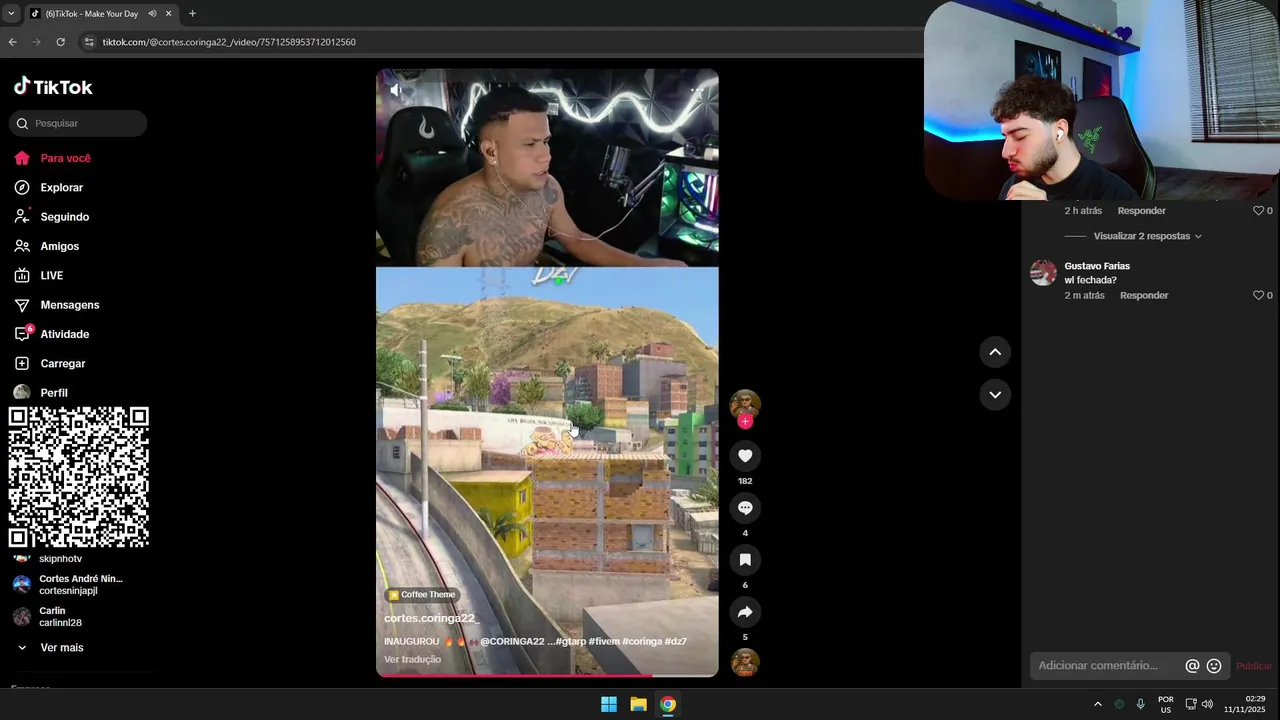Open File Explorer from taskbar
Viewport: 1280px width, 720px height.
click(x=638, y=704)
